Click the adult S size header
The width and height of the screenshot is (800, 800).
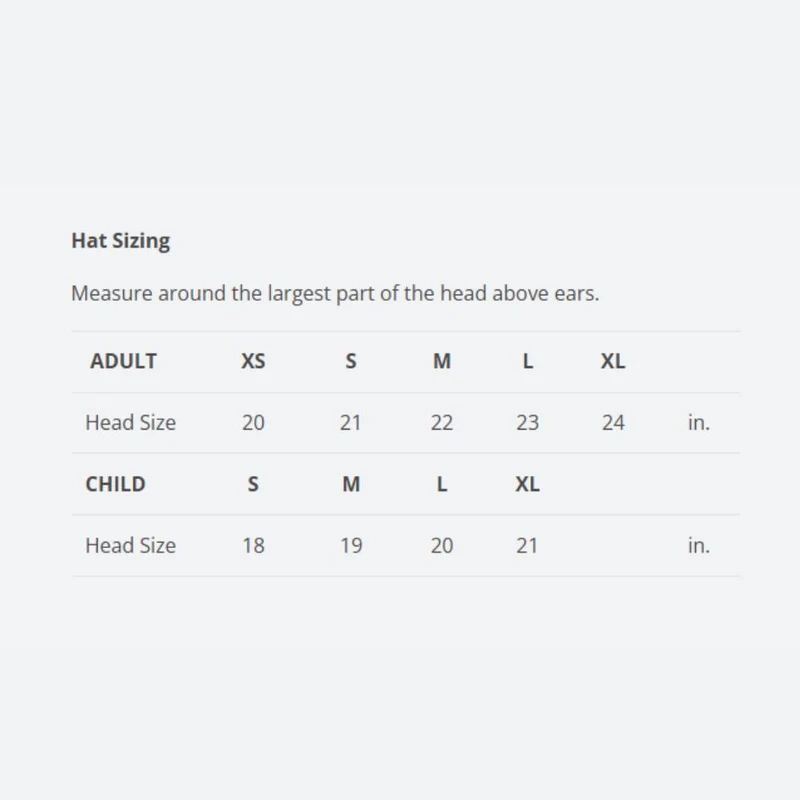pos(351,361)
